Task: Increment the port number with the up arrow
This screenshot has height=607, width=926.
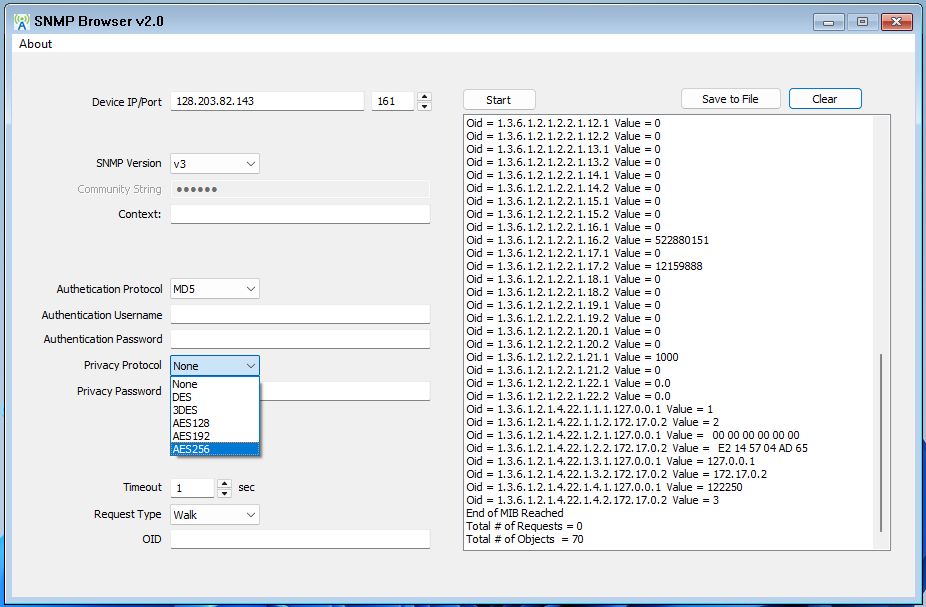Action: tap(423, 95)
